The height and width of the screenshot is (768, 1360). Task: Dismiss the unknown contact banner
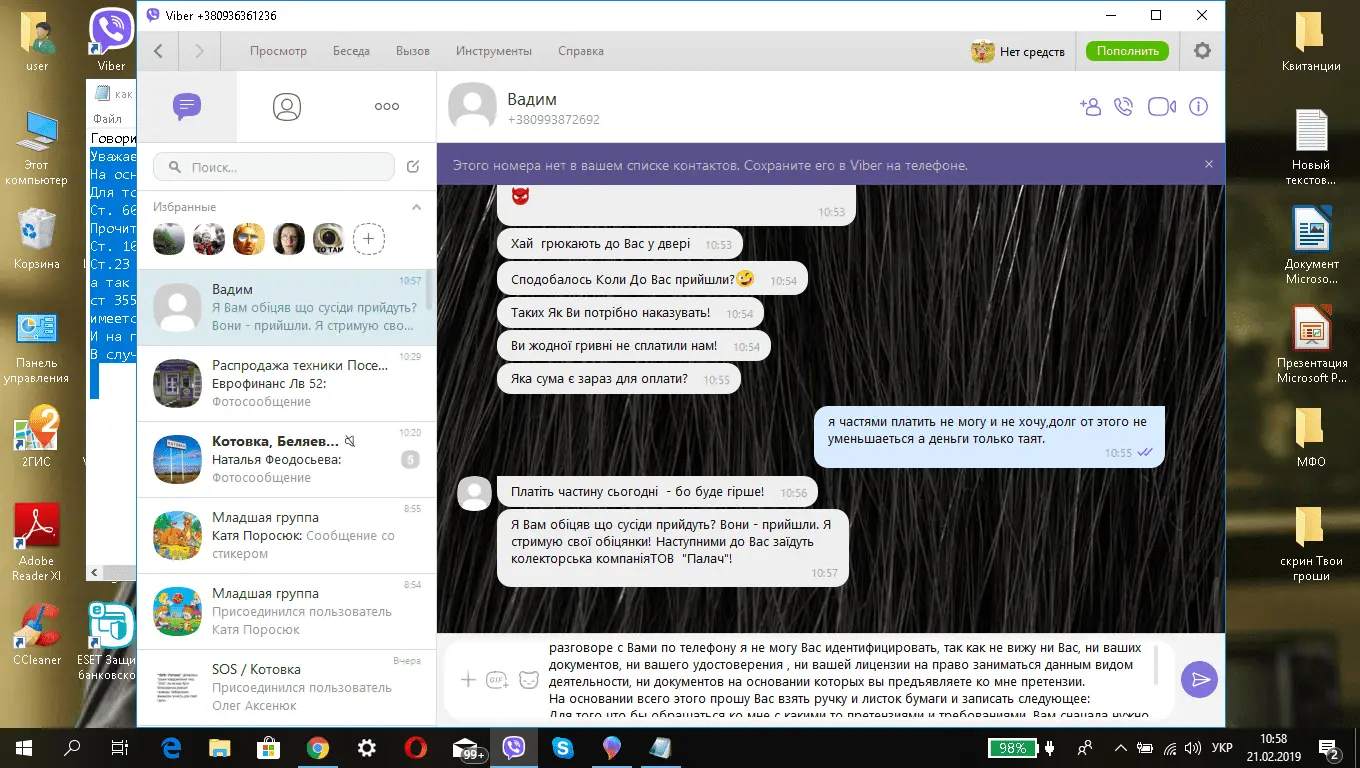click(1208, 165)
